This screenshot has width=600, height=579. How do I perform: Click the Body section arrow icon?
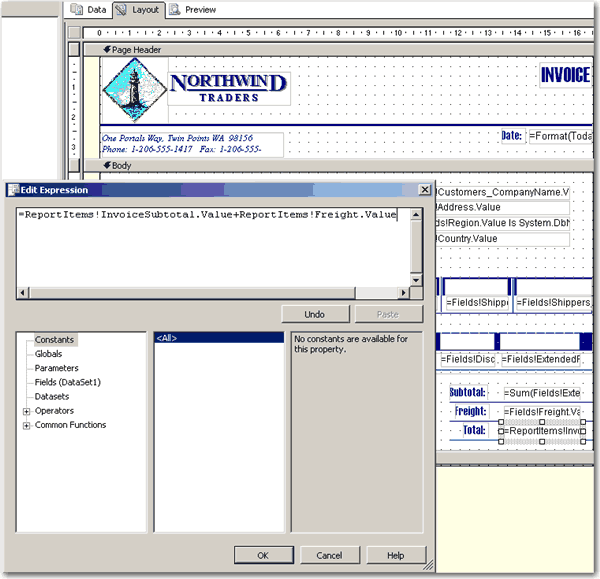(x=106, y=165)
